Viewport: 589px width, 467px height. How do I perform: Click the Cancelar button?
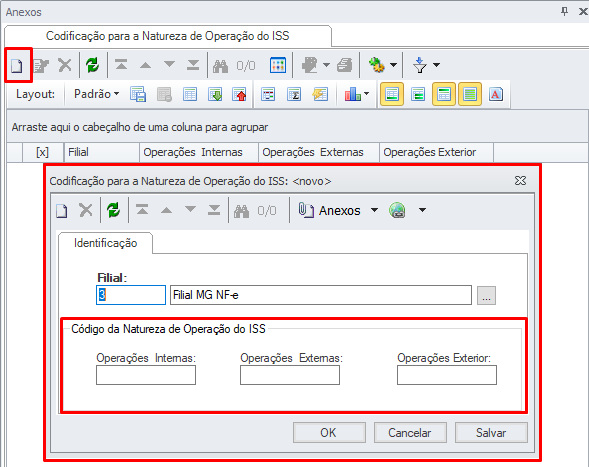click(410, 433)
